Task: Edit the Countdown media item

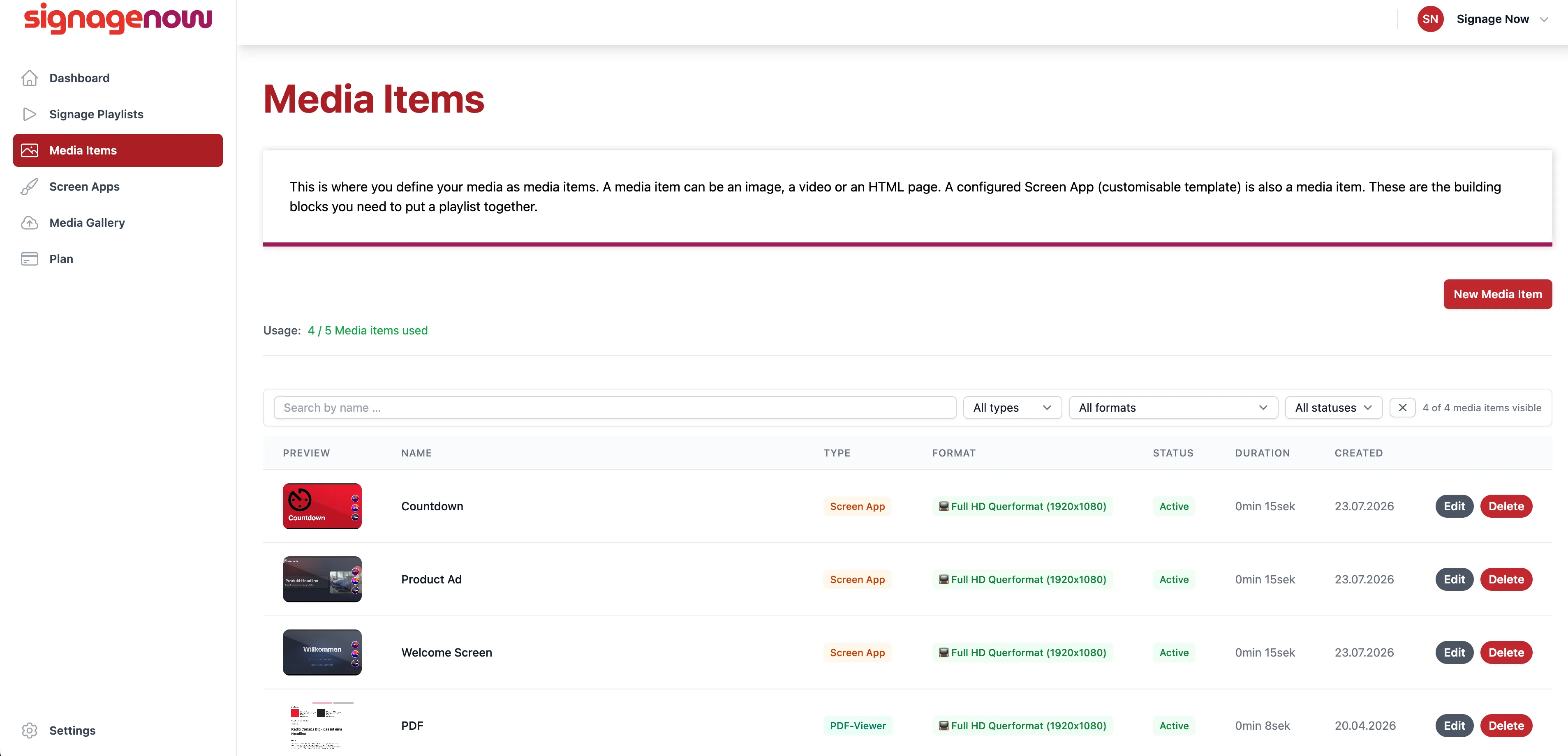Action: coord(1454,506)
